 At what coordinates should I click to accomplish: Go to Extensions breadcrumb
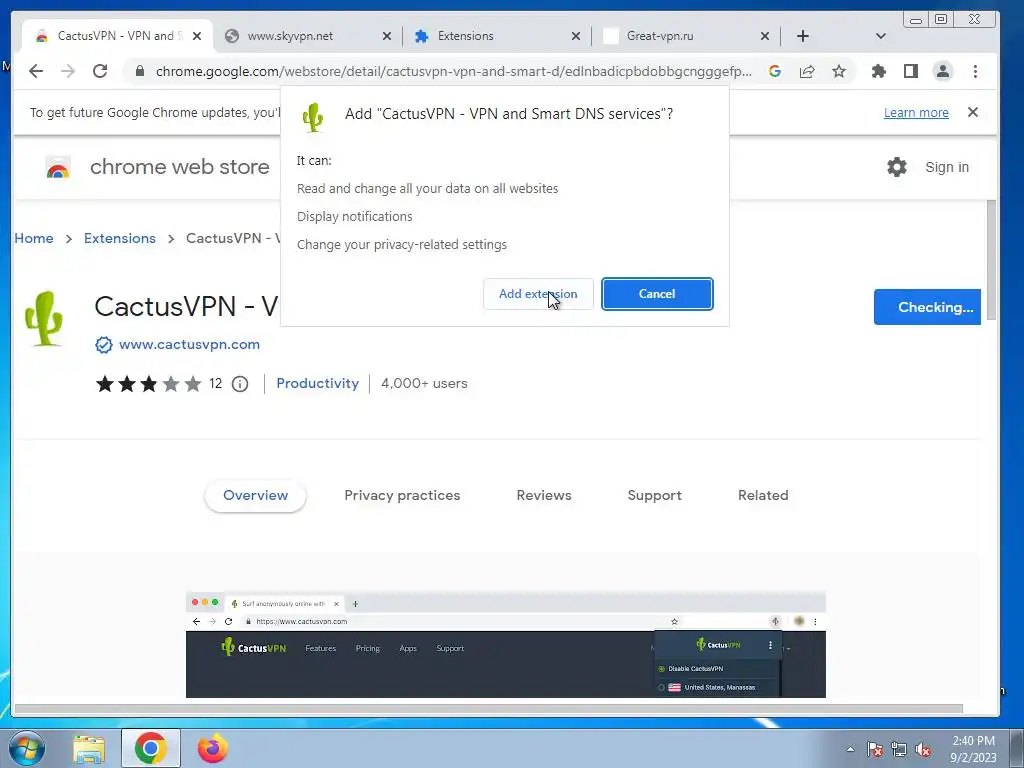click(120, 238)
